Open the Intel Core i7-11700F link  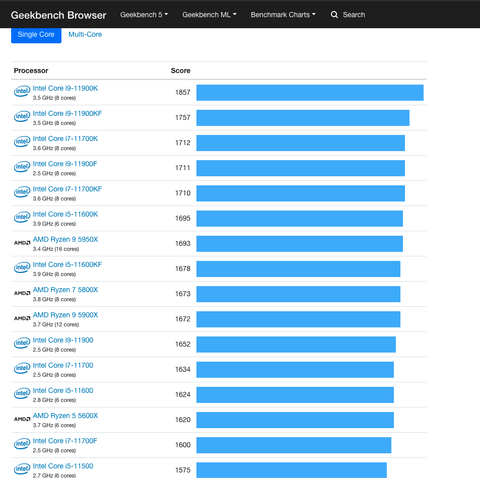point(65,441)
